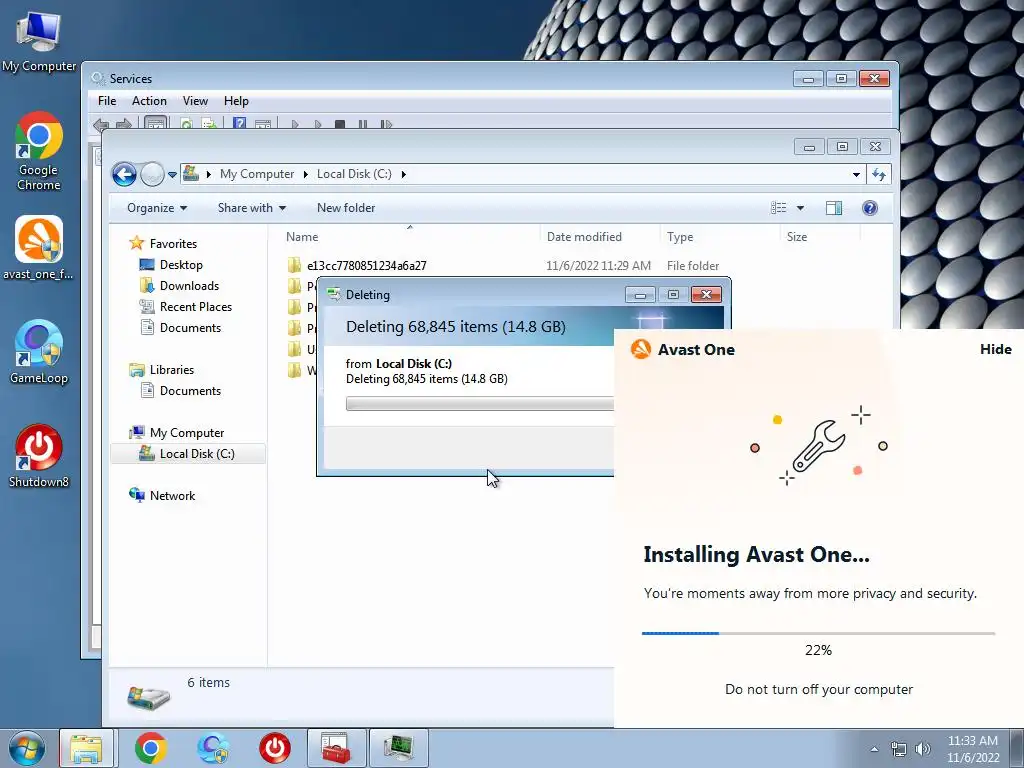1024x768 pixels.
Task: Expand the root arrow before My Computer
Action: tap(208, 174)
